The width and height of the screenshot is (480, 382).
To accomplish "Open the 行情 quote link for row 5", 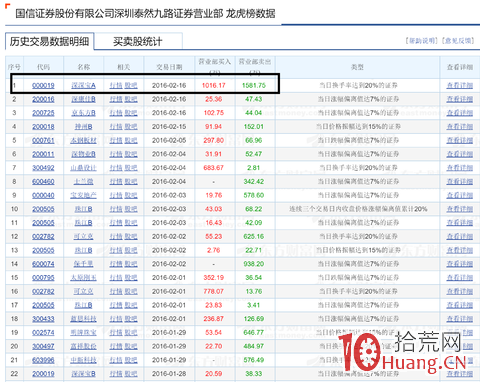I will [116, 140].
